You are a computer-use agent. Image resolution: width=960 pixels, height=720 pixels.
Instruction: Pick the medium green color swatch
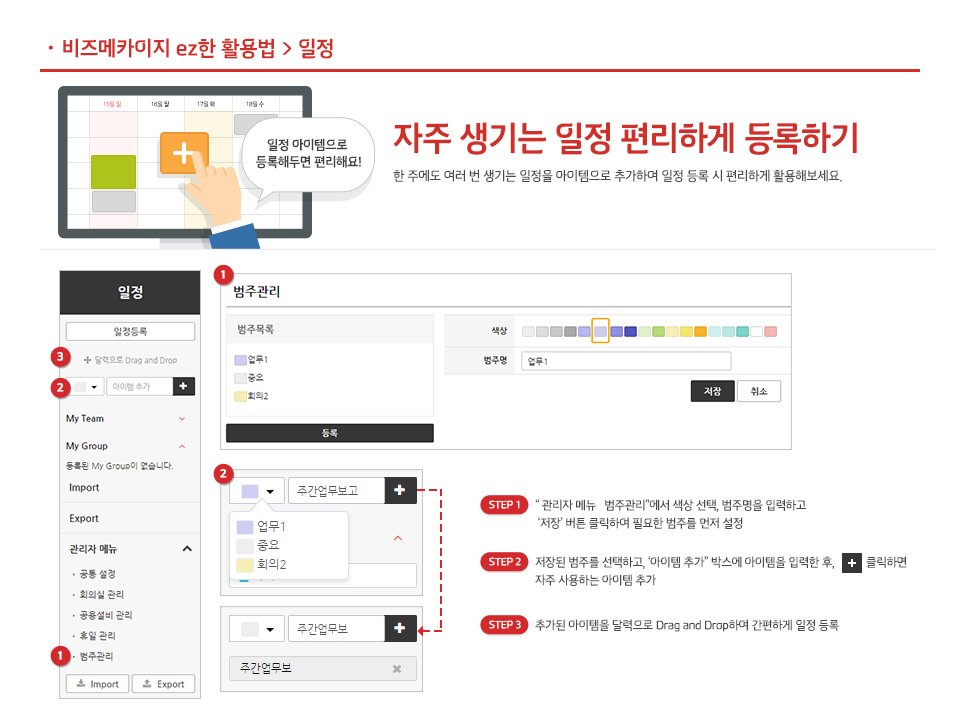(659, 331)
